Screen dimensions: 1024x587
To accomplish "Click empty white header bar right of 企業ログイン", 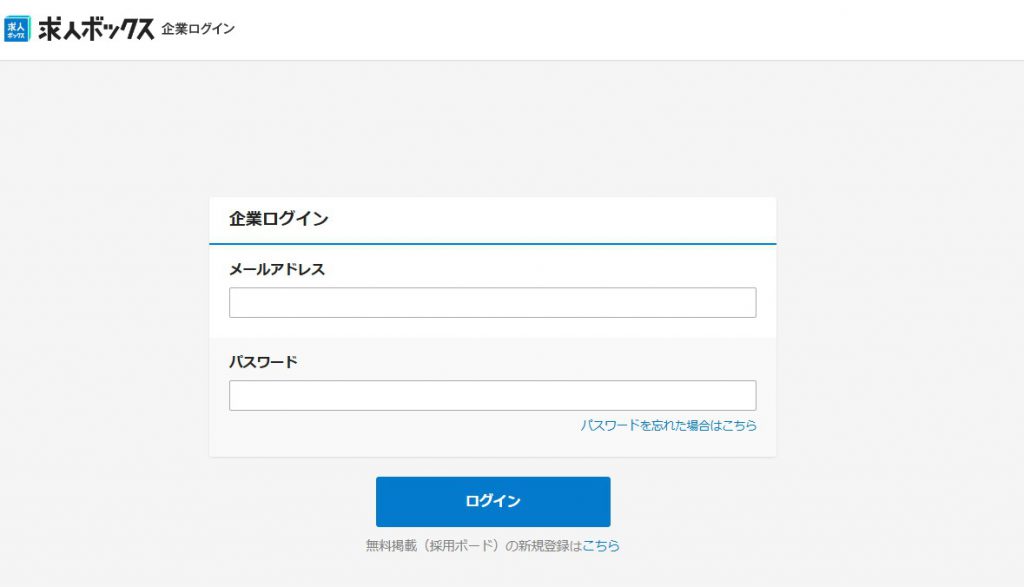I will click(627, 30).
